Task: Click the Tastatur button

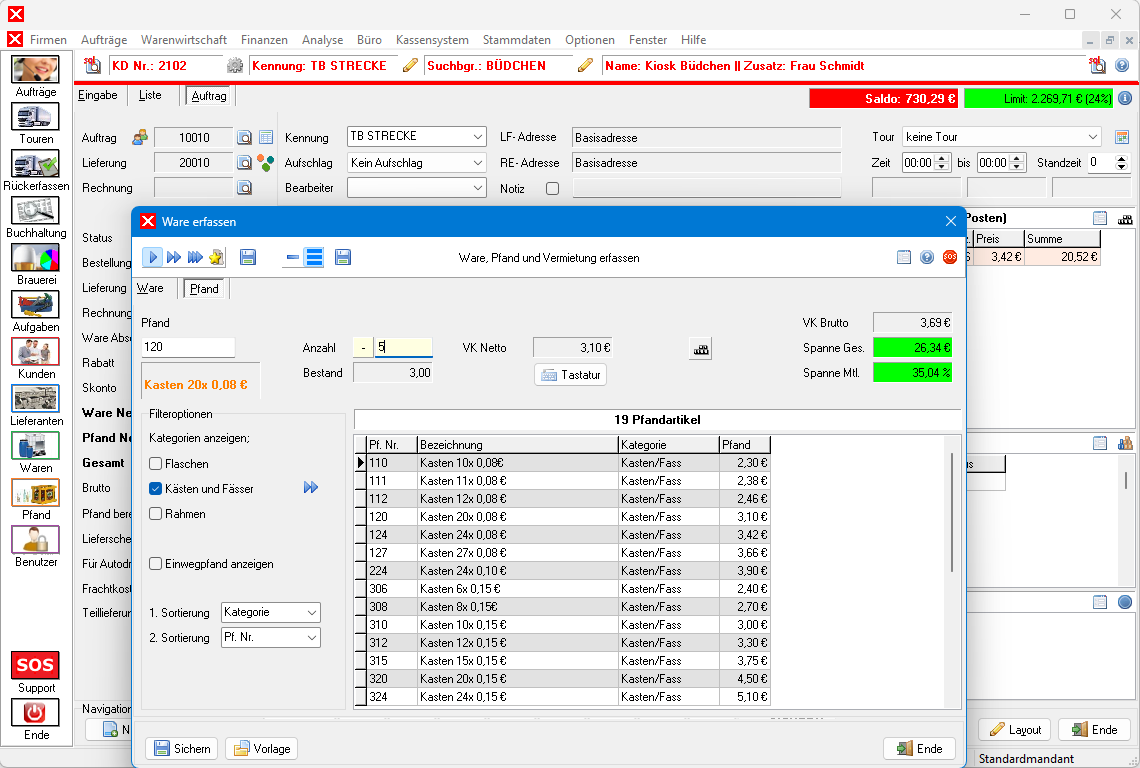Action: [570, 375]
